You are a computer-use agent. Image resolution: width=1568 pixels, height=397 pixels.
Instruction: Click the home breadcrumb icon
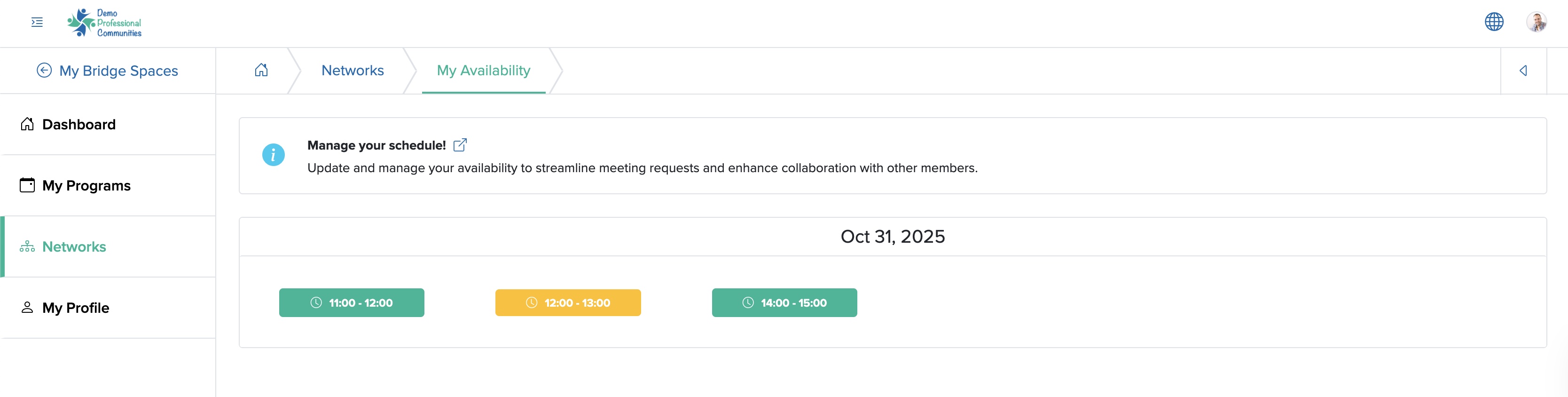[x=261, y=70]
